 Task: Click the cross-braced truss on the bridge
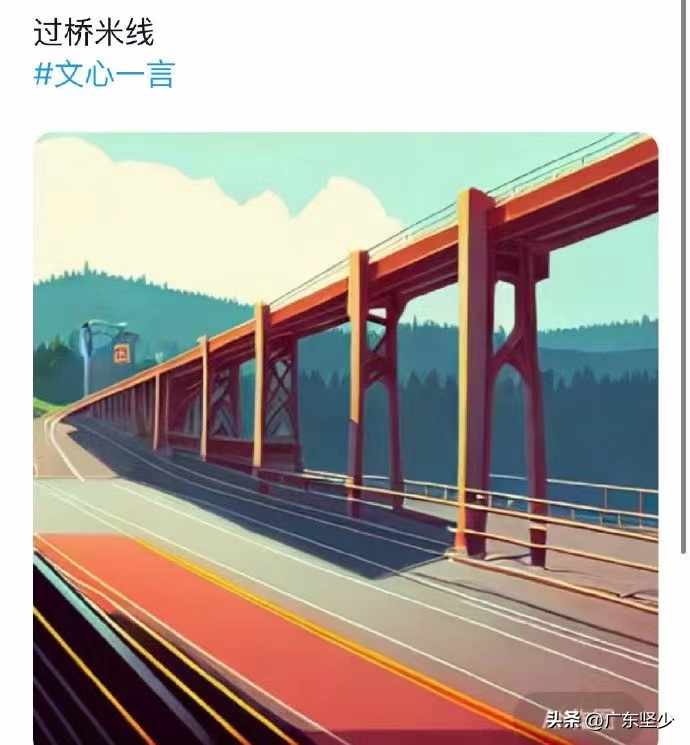coord(280,394)
